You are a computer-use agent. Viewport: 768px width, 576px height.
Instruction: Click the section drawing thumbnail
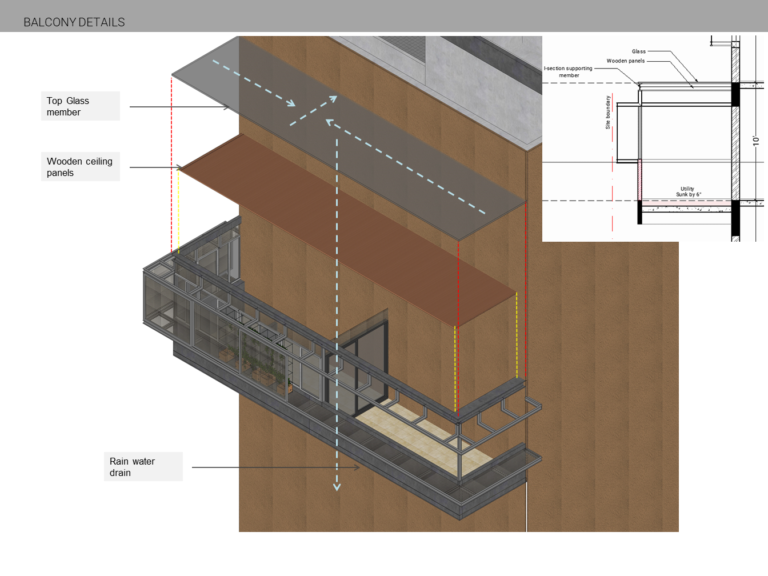pos(654,139)
